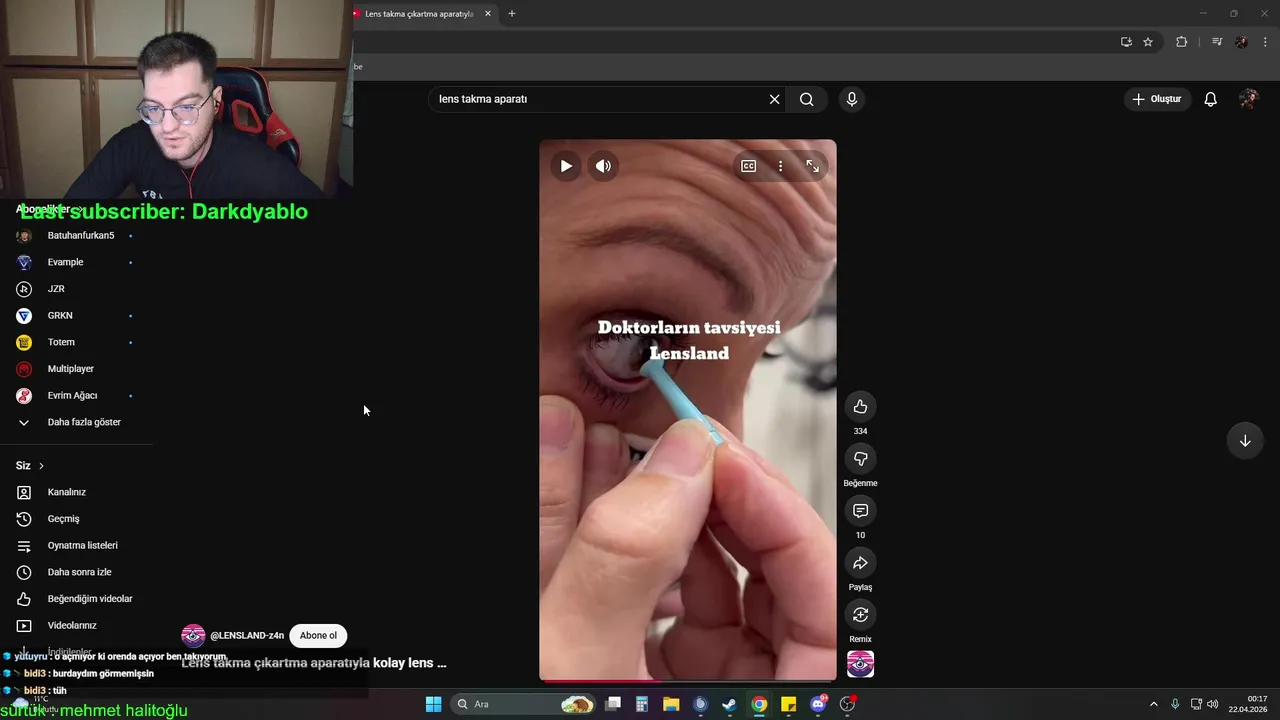Open Chrome profile avatar
Screen dimensions: 1280x720
pyautogui.click(x=1241, y=42)
